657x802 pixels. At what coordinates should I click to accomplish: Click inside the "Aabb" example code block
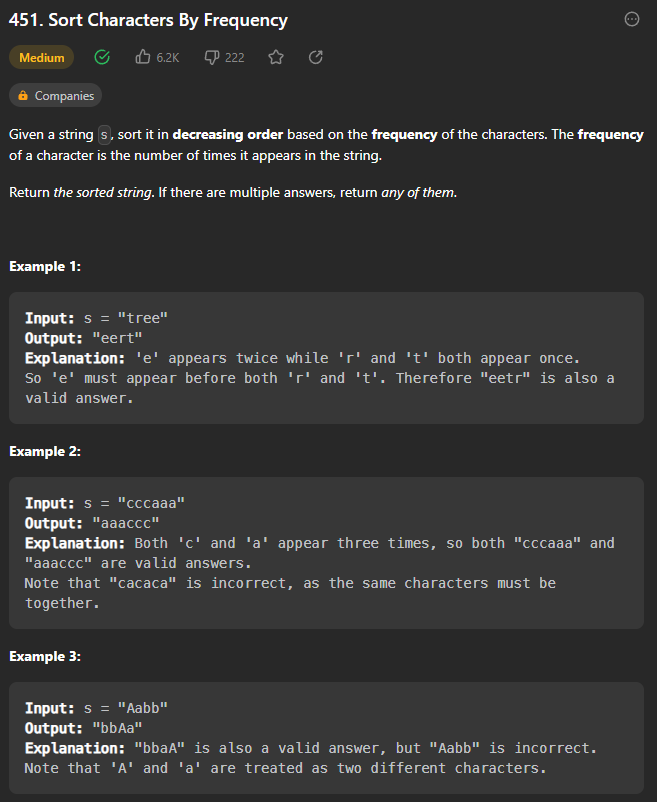(x=326, y=738)
